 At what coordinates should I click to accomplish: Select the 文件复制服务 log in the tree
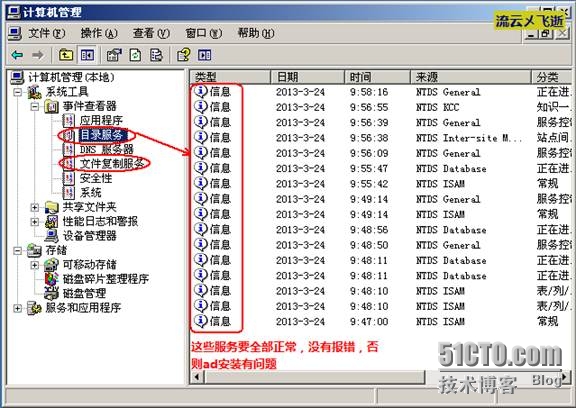pos(112,164)
